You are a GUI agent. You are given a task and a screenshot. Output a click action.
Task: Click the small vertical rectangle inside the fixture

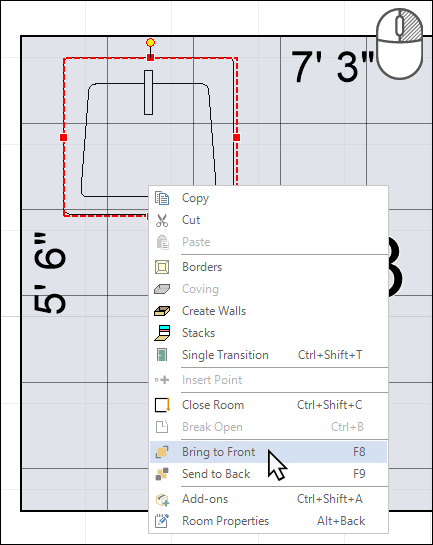[x=149, y=92]
